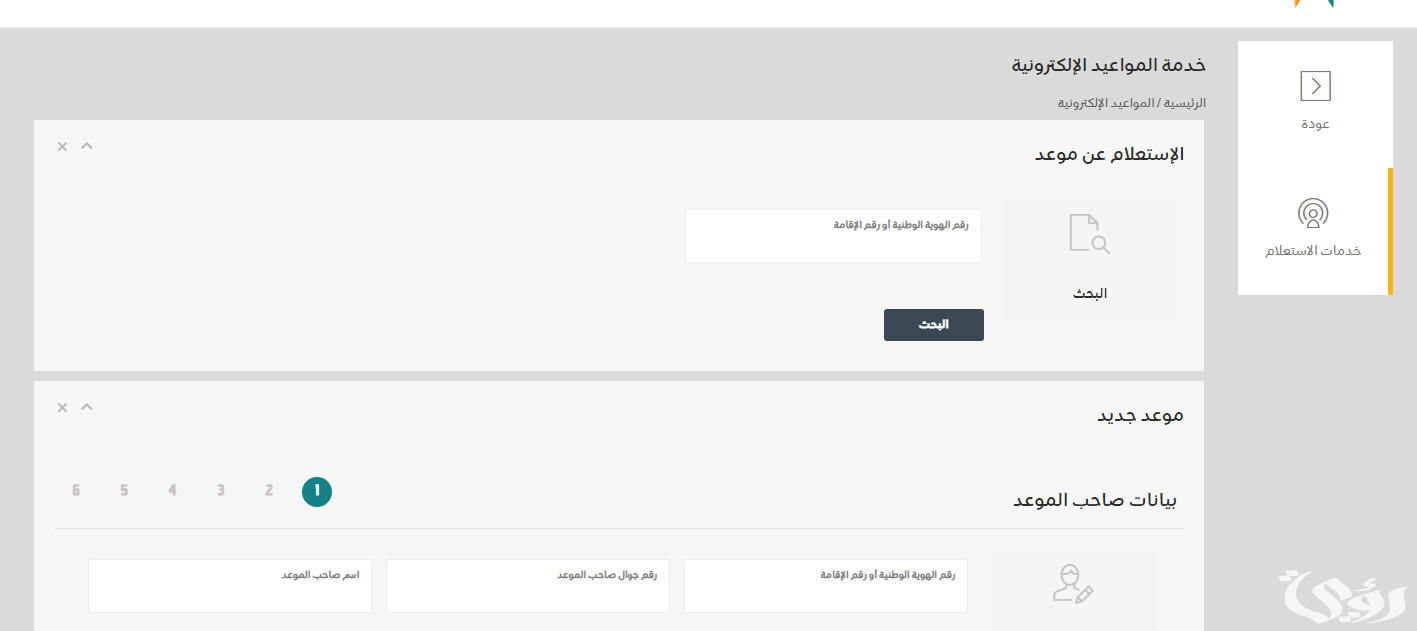Jump to step 5 of the wizard
This screenshot has width=1417, height=631.
coord(124,491)
